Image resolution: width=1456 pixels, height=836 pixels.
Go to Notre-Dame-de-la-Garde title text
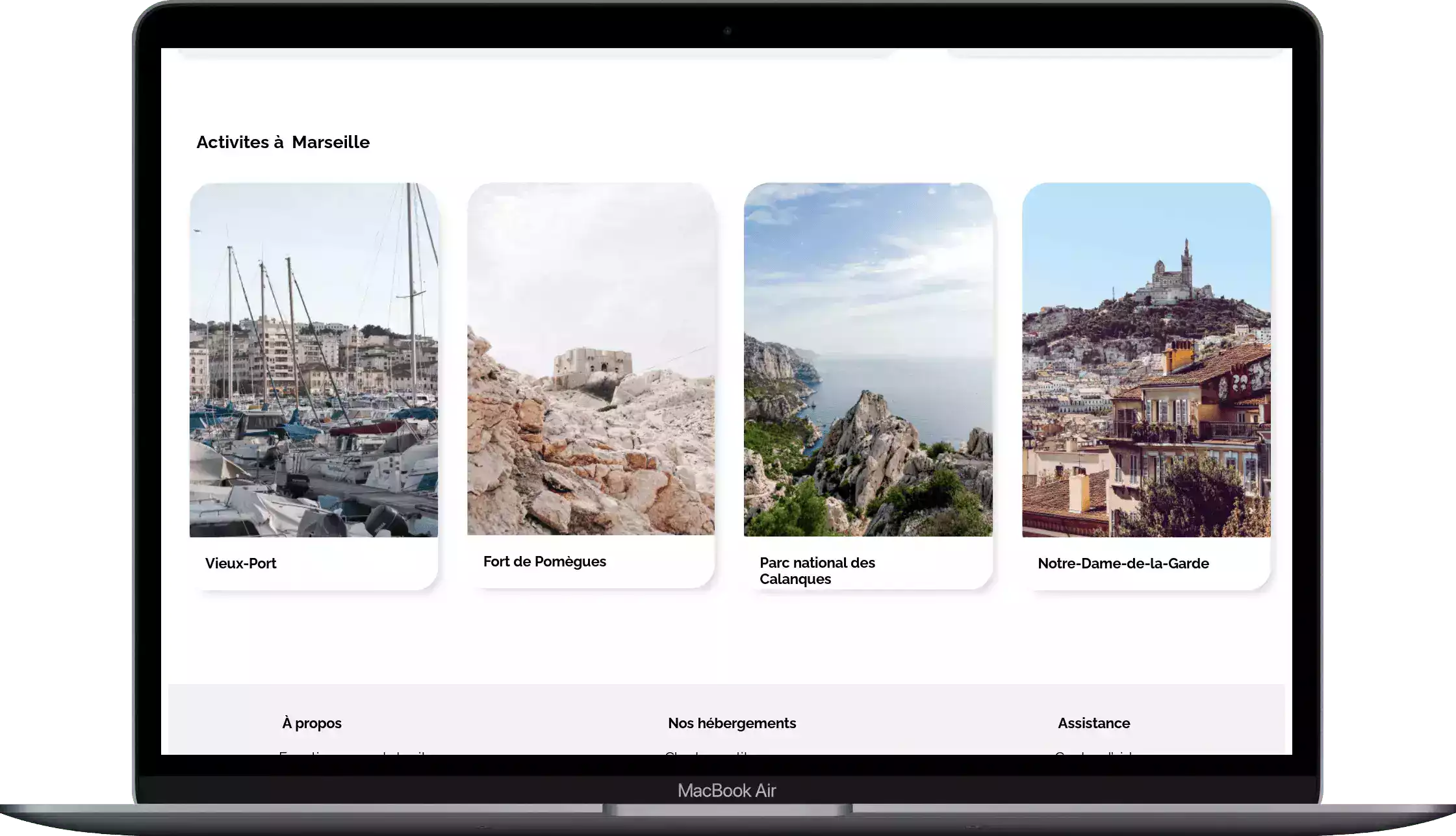[x=1123, y=563]
